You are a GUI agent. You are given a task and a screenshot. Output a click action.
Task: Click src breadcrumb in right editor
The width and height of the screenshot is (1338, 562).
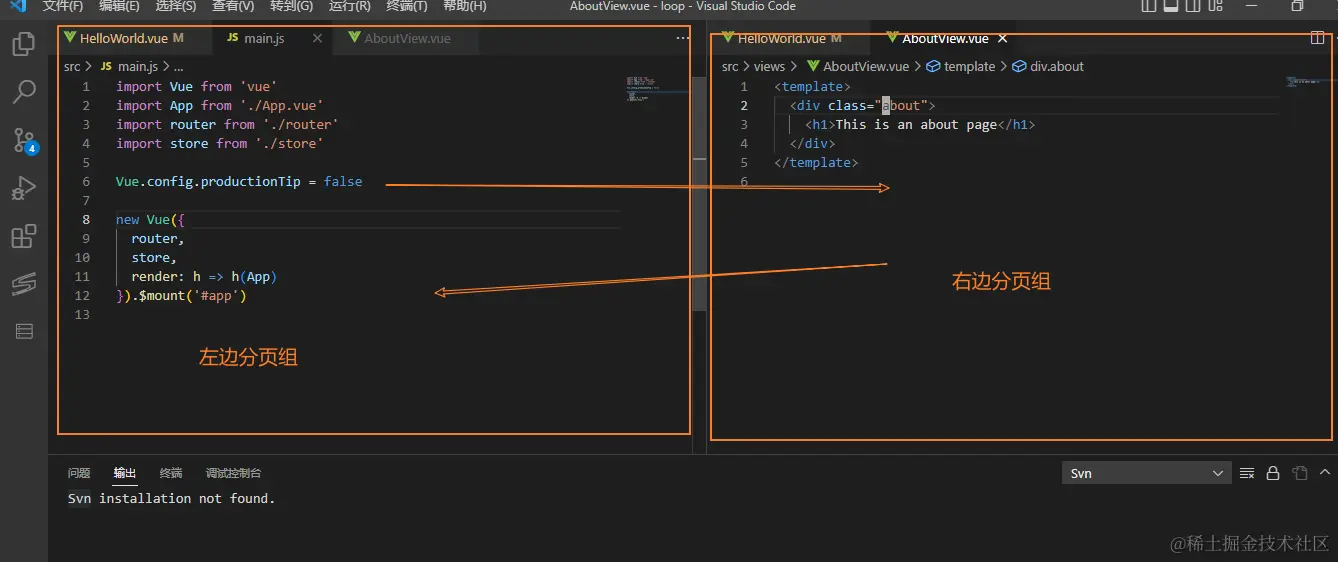[730, 66]
